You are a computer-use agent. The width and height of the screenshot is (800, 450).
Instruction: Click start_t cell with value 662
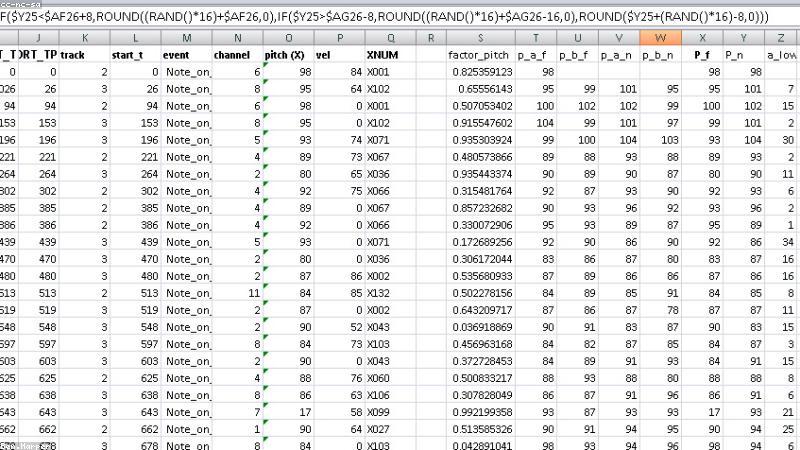(136, 429)
